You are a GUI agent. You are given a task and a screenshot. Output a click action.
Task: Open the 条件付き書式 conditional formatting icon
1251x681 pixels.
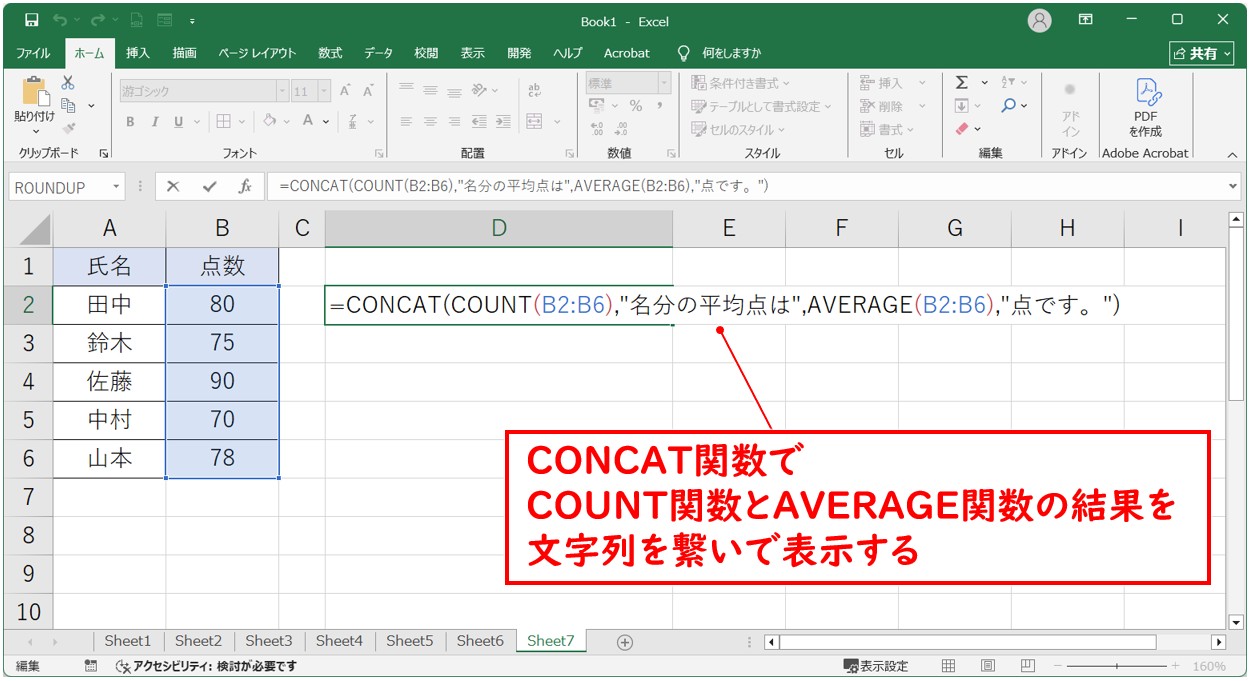727,83
